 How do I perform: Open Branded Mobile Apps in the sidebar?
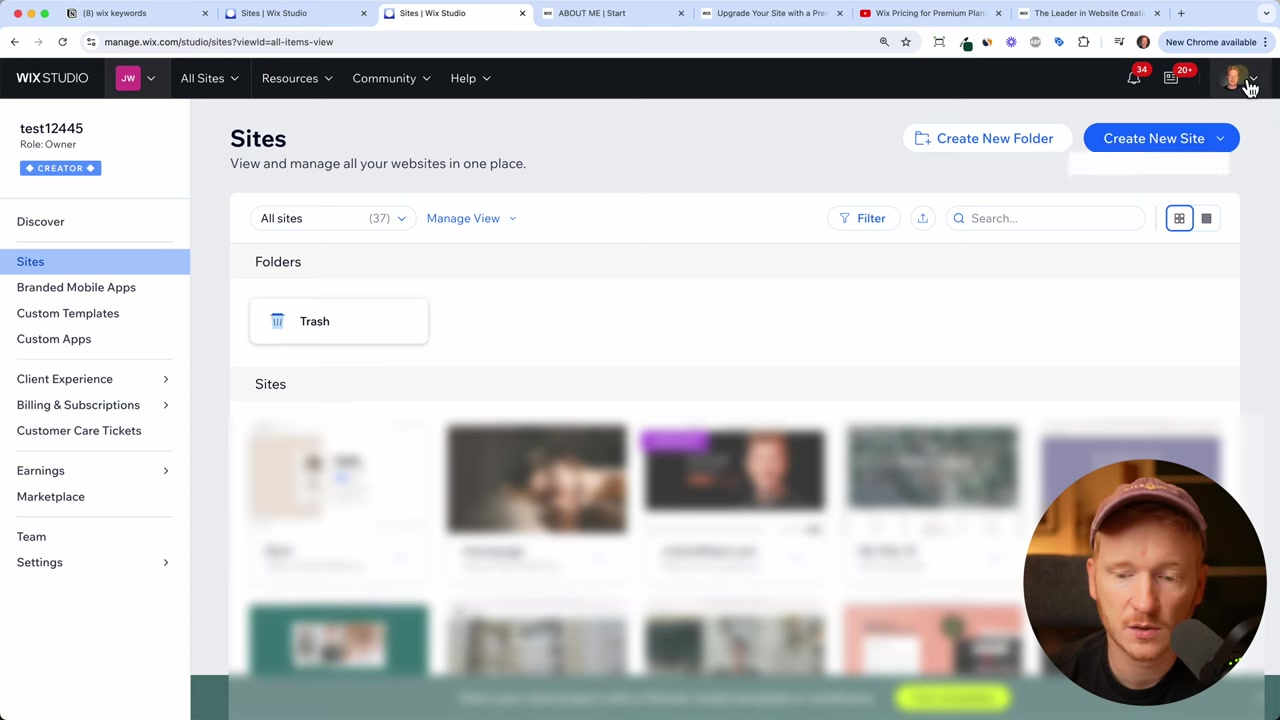(76, 287)
